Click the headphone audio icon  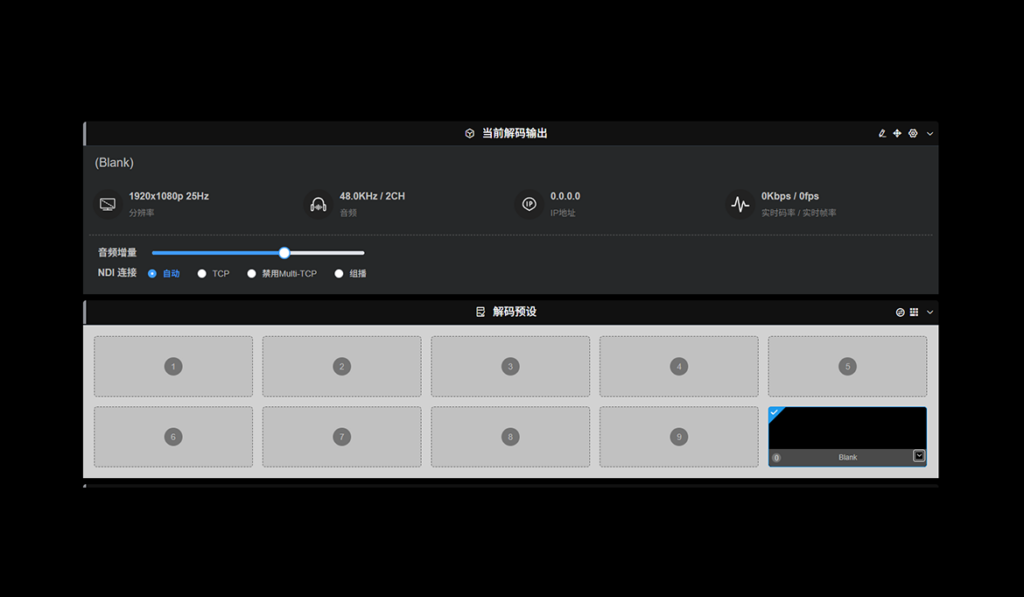coord(318,204)
